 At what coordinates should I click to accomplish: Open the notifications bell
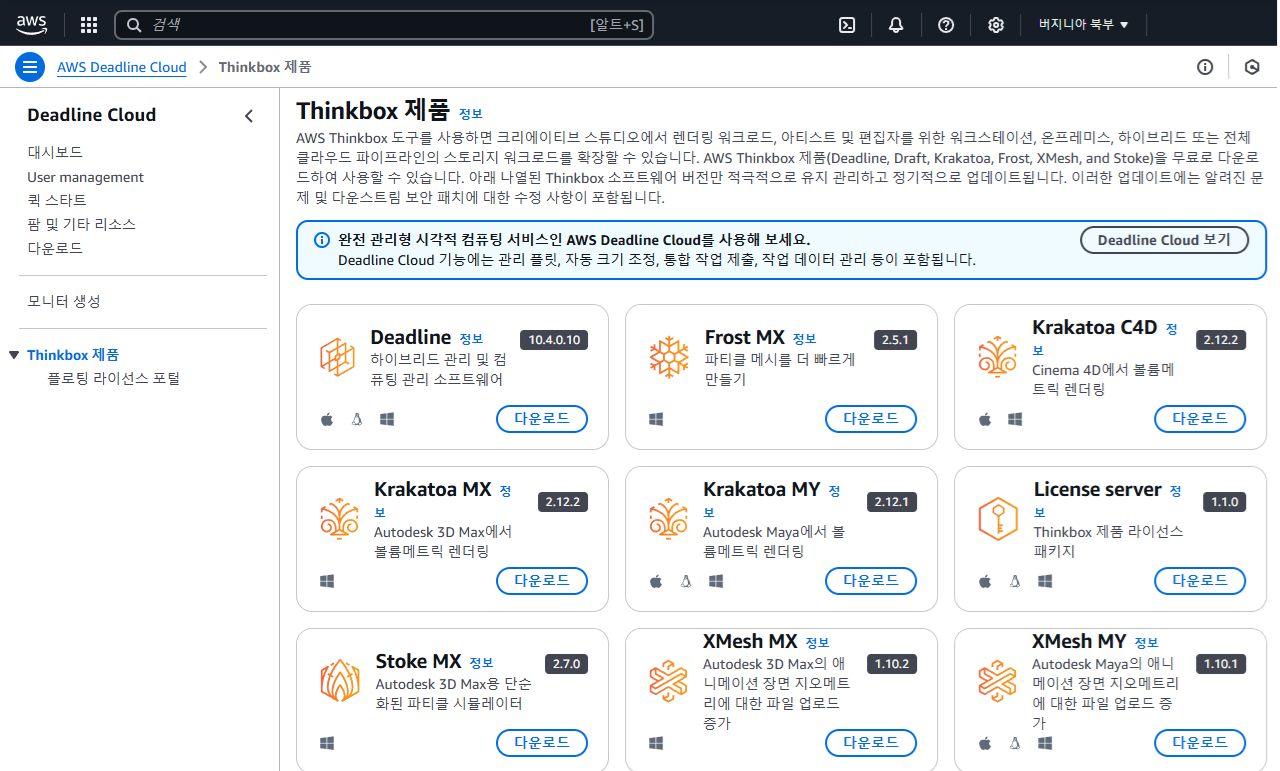[x=896, y=25]
